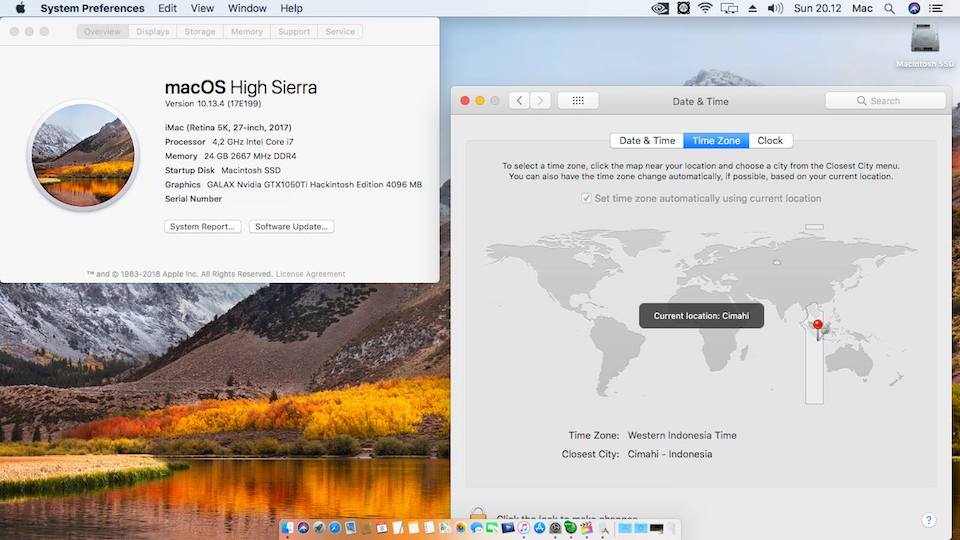Image resolution: width=960 pixels, height=540 pixels.
Task: Click the NVIDIA eye icon in menu bar
Action: 660,8
